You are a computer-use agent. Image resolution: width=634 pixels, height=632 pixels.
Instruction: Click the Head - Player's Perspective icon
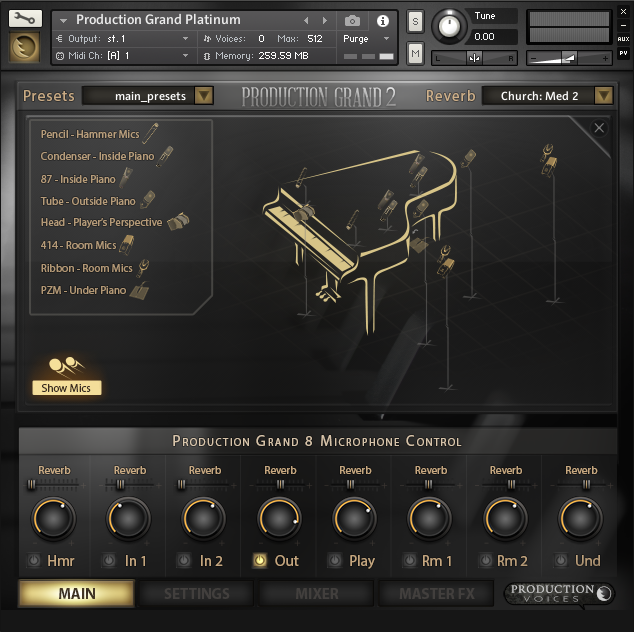(178, 221)
